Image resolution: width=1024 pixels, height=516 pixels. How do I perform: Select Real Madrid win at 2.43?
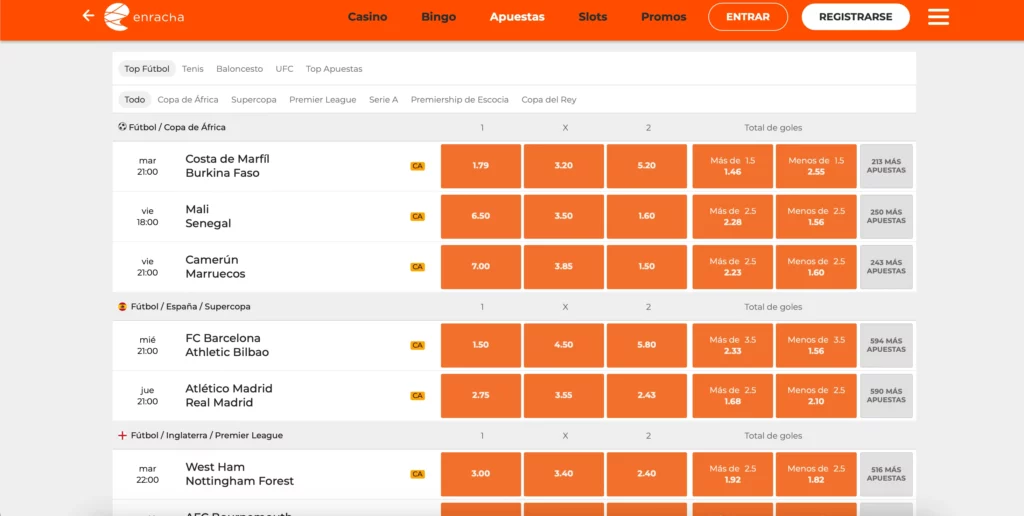point(647,395)
